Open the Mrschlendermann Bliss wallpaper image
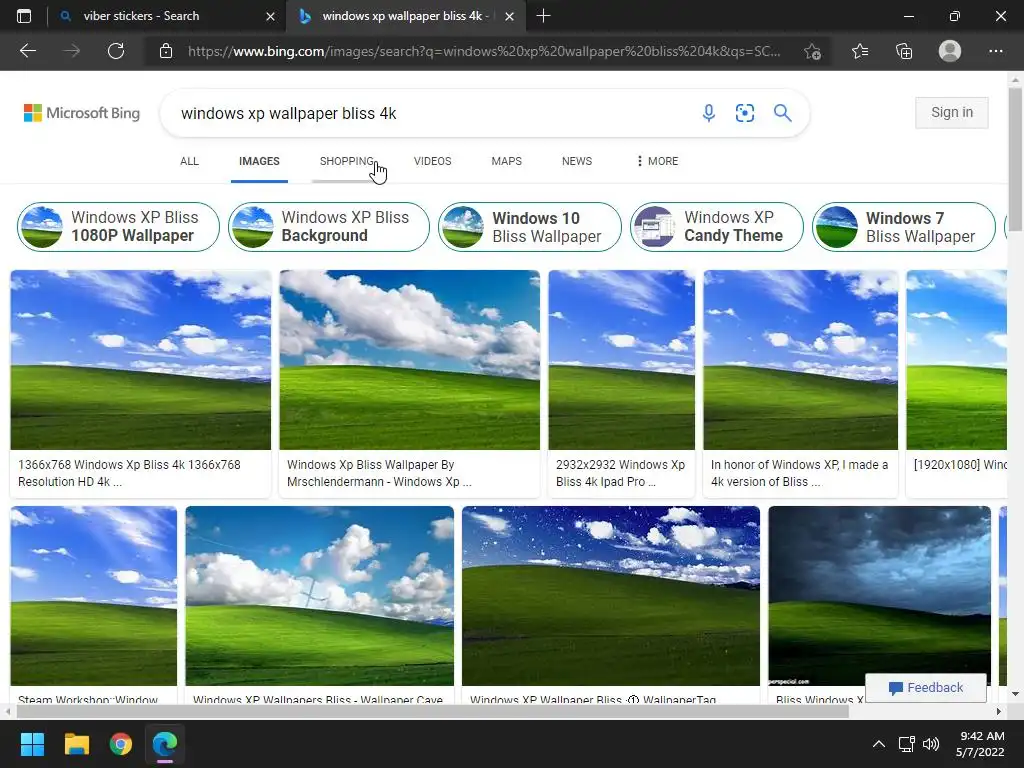Image resolution: width=1024 pixels, height=768 pixels. pyautogui.click(x=409, y=360)
